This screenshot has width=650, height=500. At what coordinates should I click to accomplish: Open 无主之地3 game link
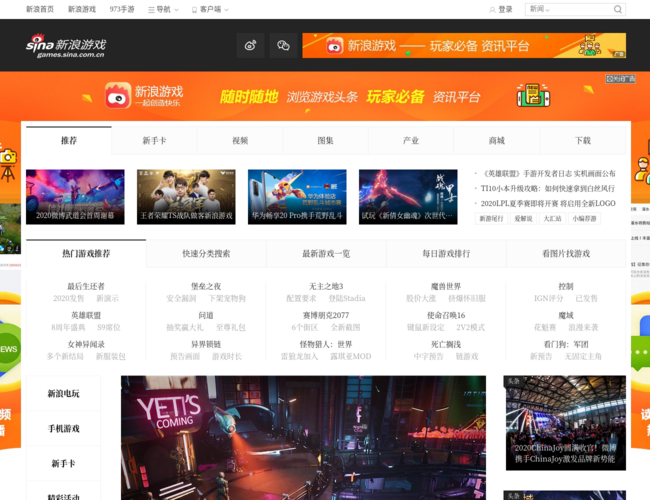tap(326, 286)
